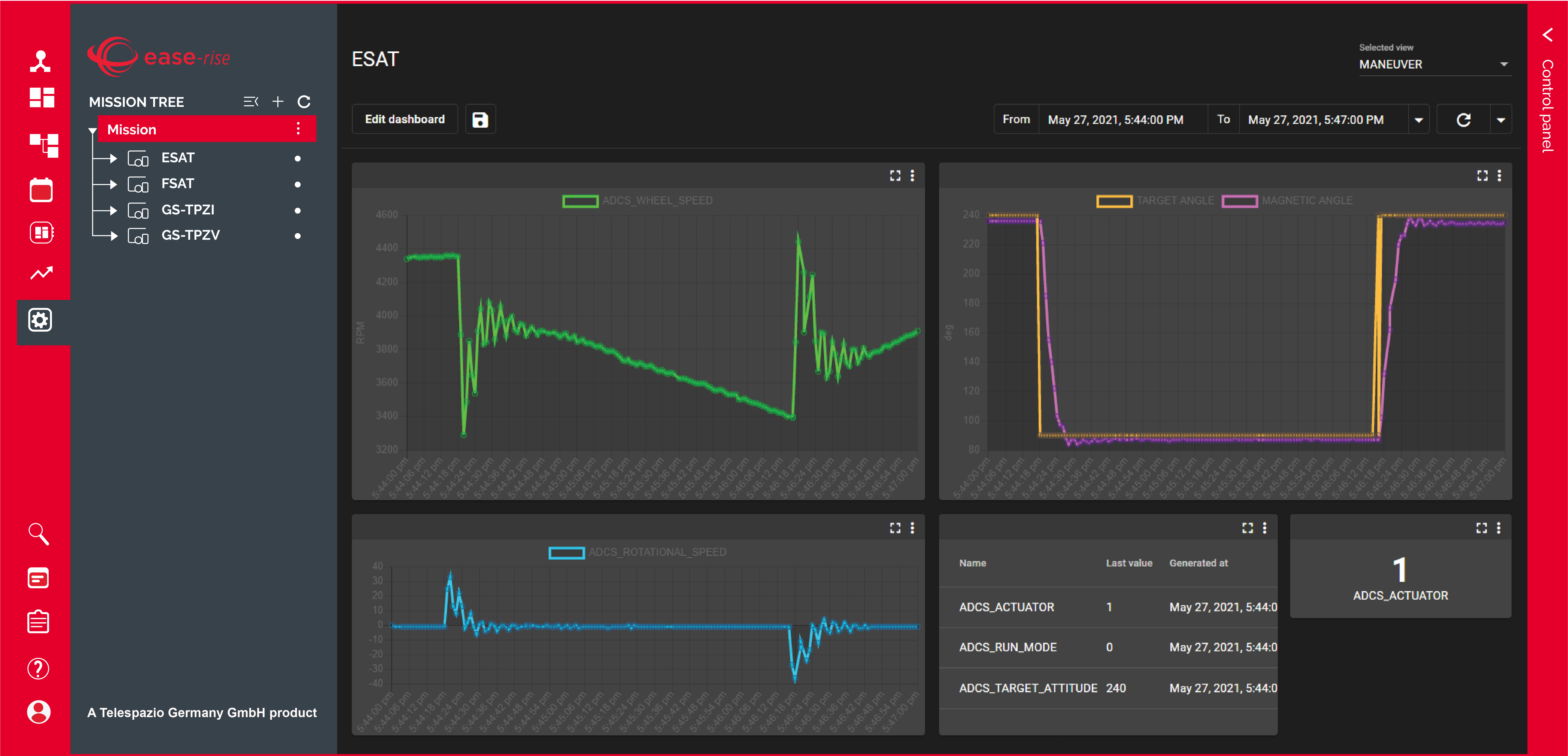Select FSAT in mission tree
Screen dimensions: 1568x756
tap(178, 183)
